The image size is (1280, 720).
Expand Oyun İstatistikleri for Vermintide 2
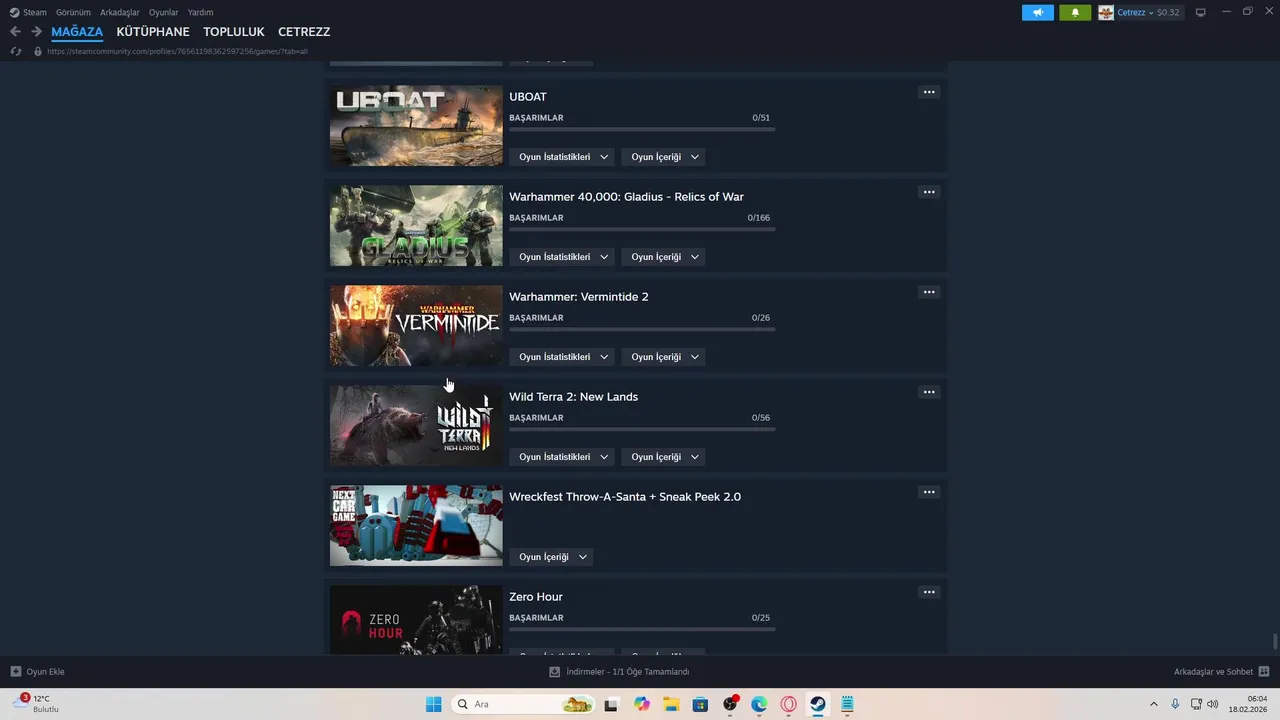coord(562,357)
